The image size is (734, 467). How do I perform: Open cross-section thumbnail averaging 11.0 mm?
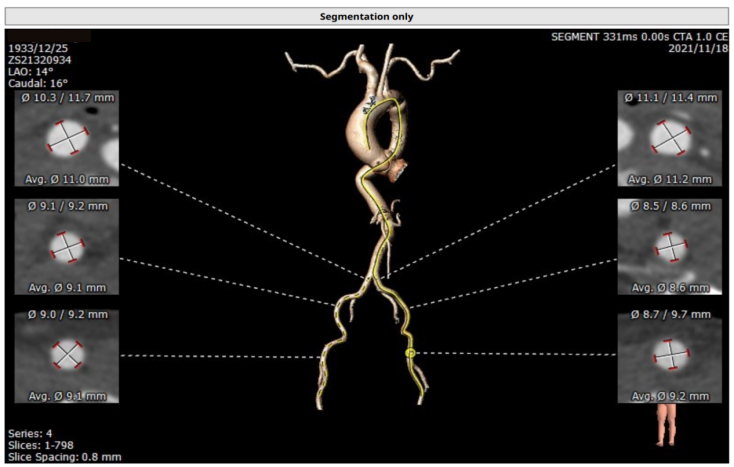pyautogui.click(x=66, y=139)
